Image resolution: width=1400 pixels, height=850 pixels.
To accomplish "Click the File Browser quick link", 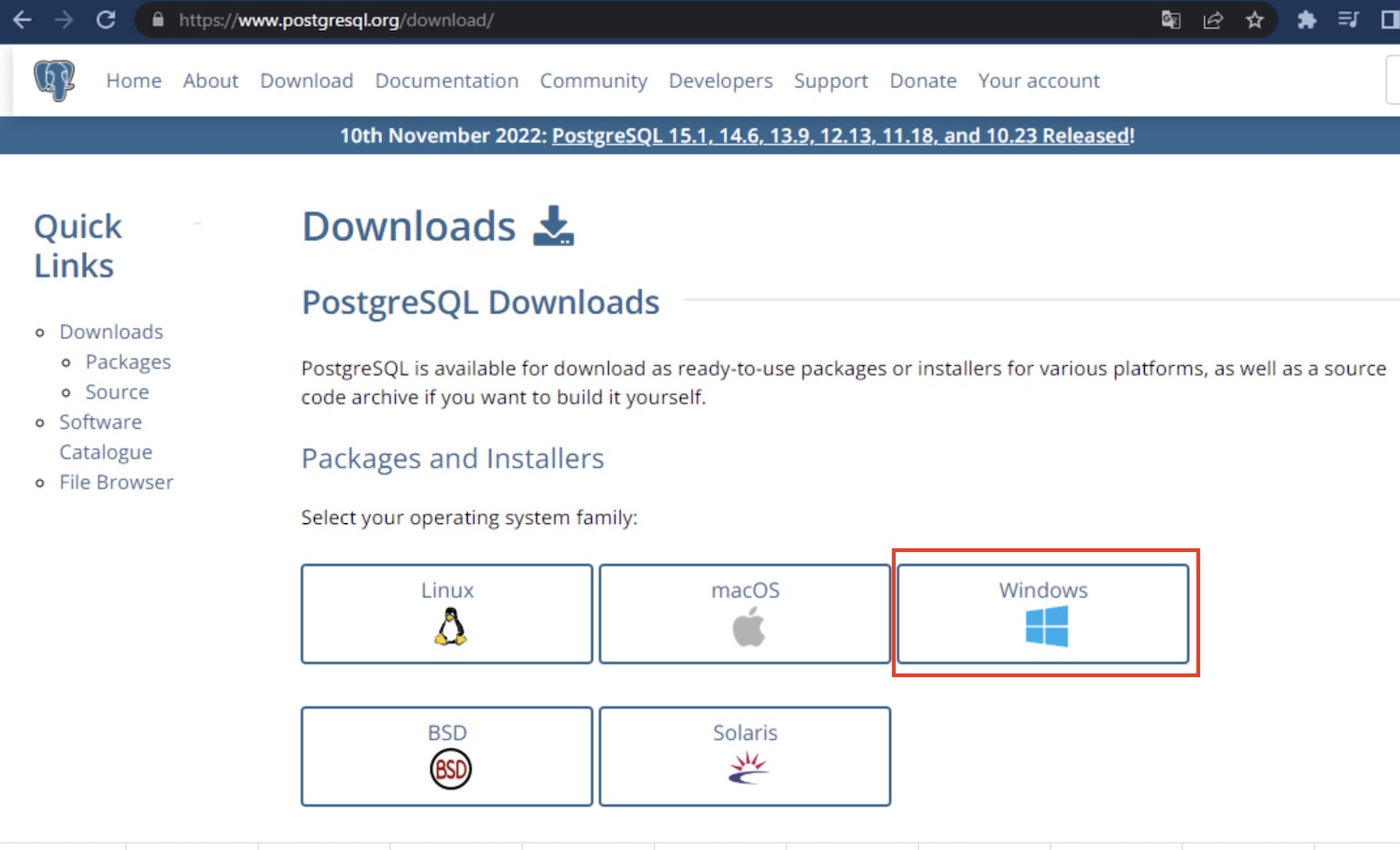I will [117, 482].
